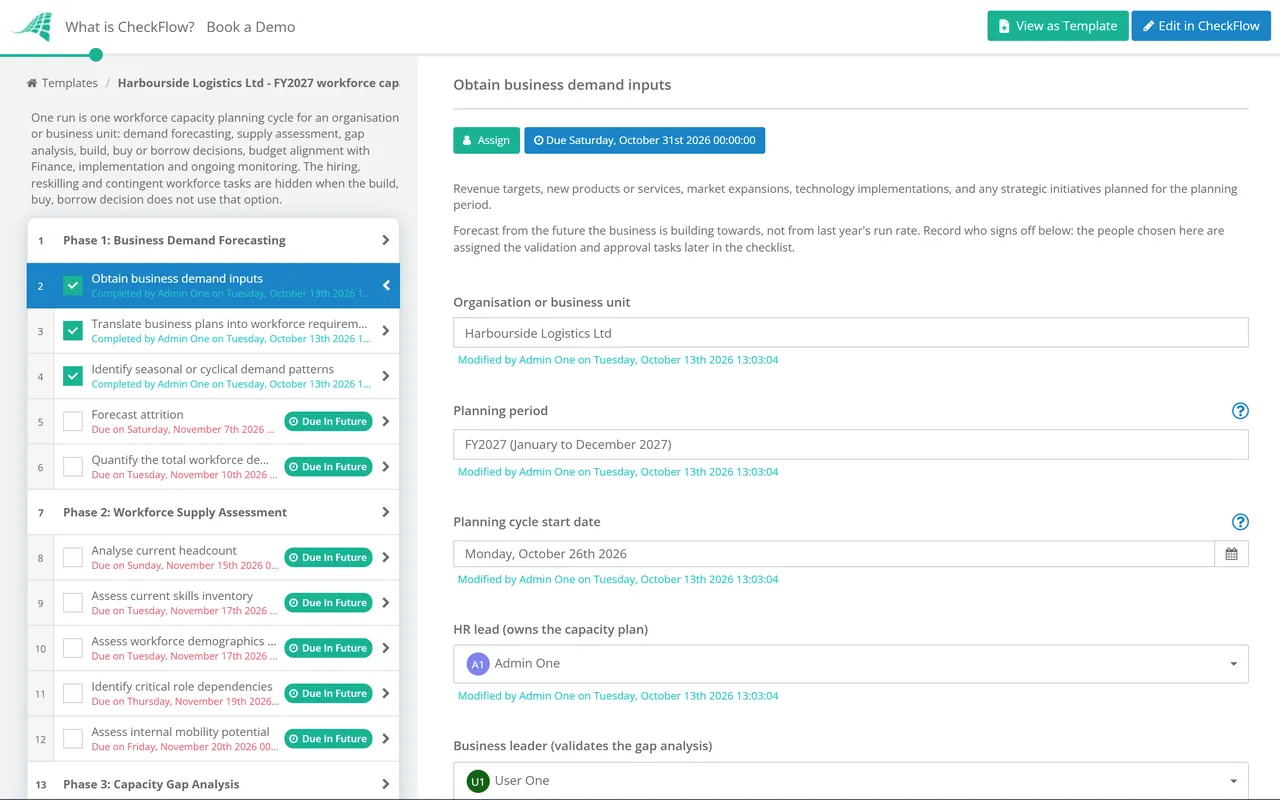Open What is CheckFlow? link
Image resolution: width=1280 pixels, height=800 pixels.
(130, 27)
